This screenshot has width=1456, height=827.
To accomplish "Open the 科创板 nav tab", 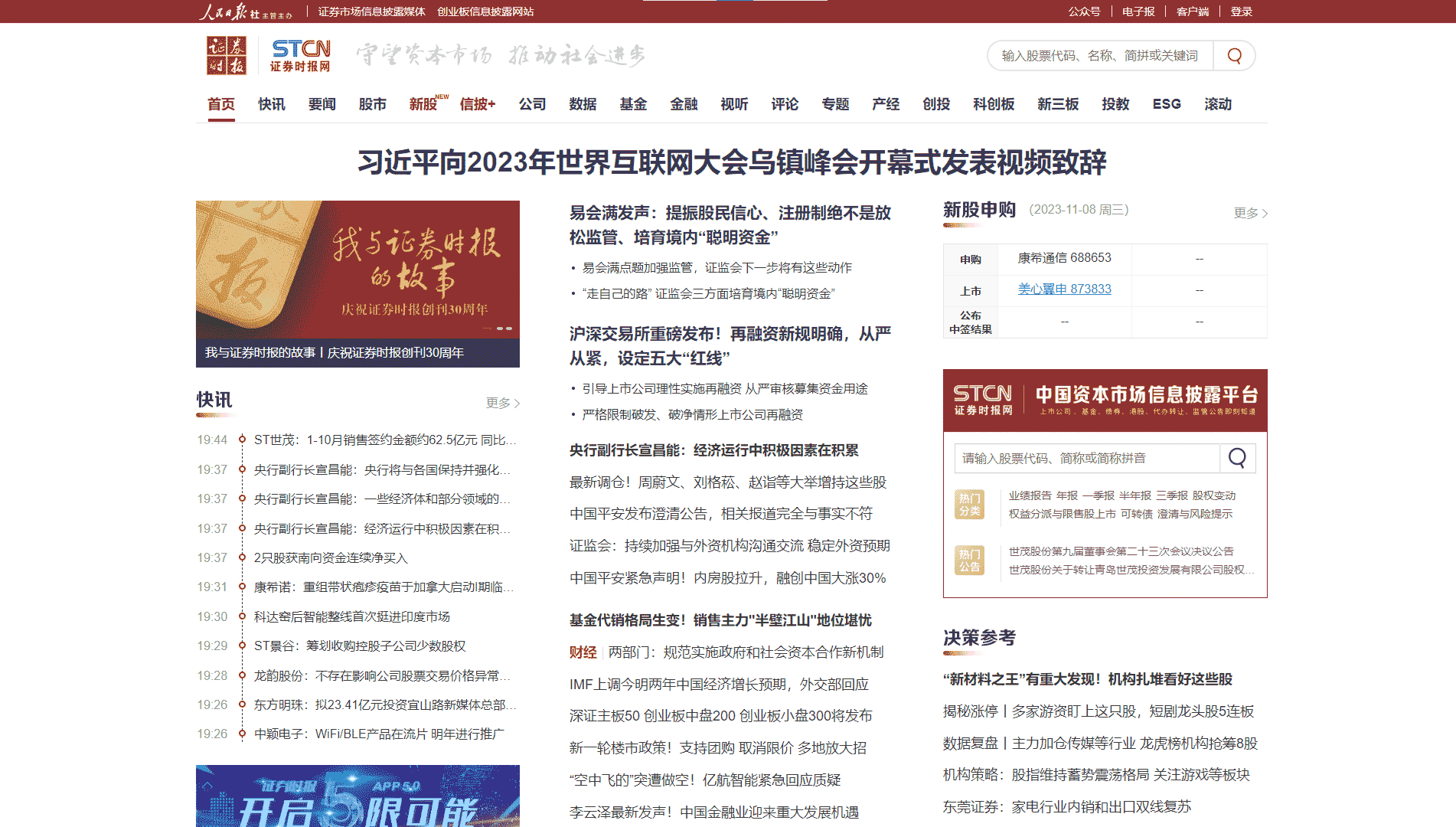I will click(994, 104).
